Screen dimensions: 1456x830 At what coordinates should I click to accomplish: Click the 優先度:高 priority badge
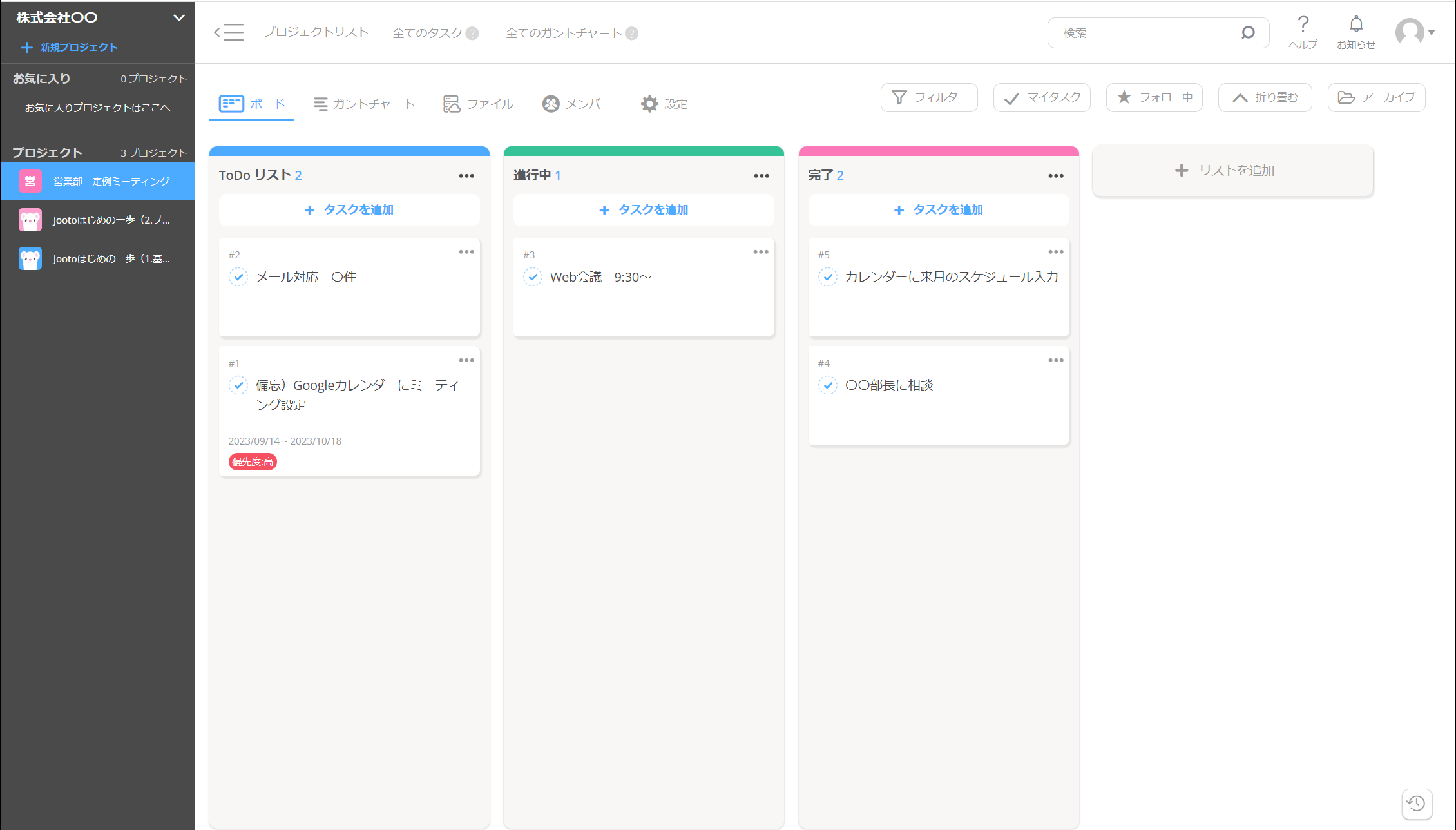pos(252,461)
